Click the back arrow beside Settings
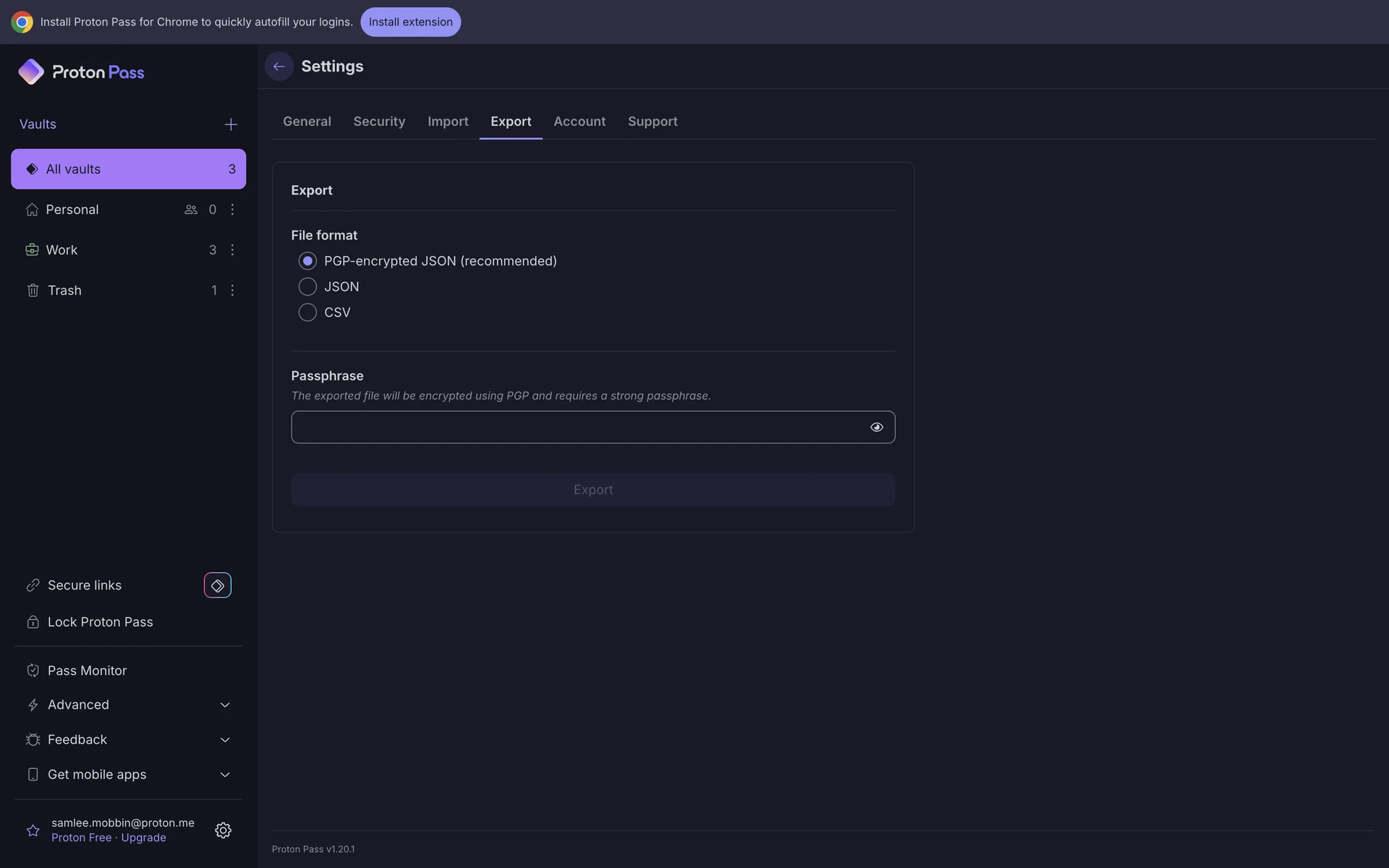 coord(279,67)
